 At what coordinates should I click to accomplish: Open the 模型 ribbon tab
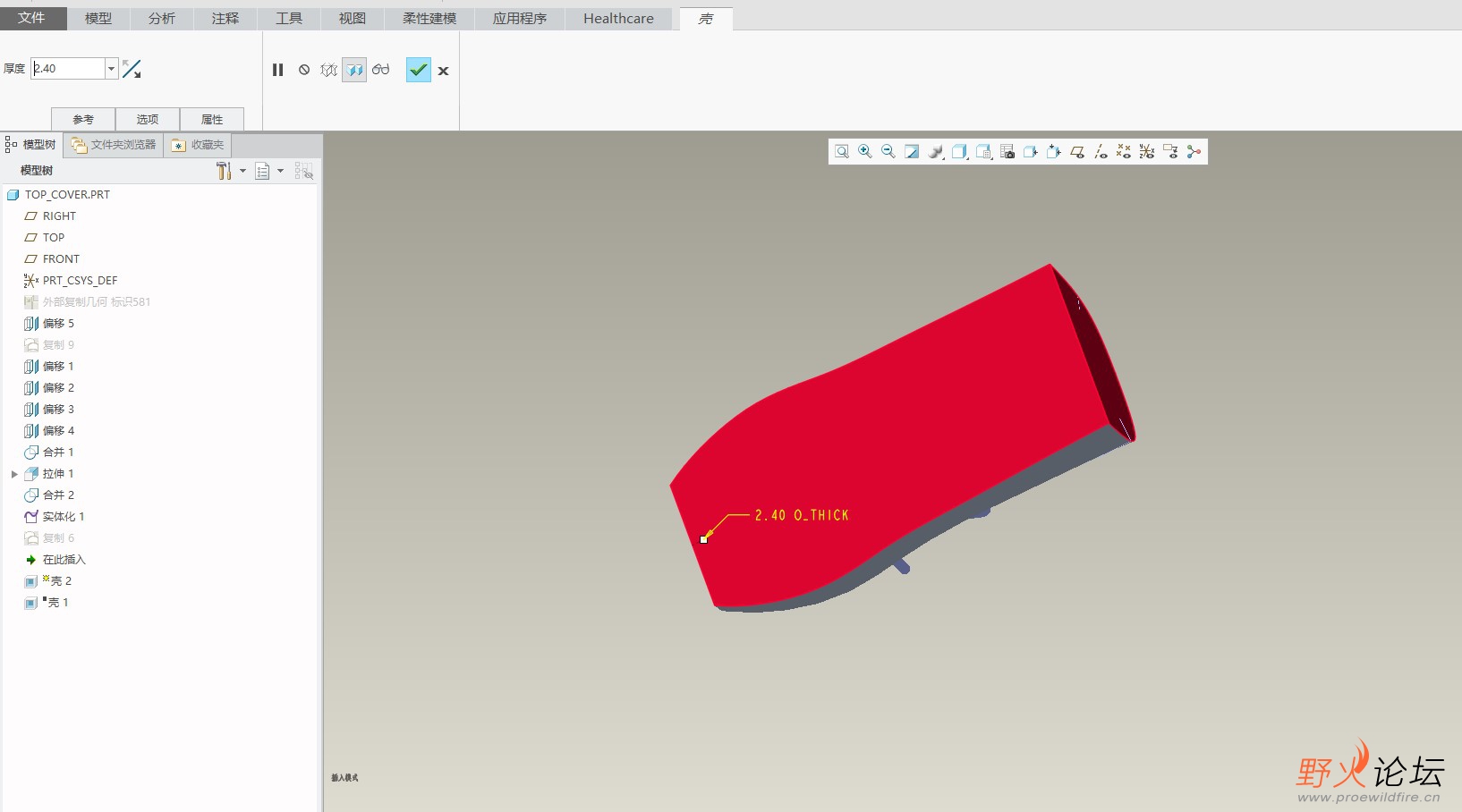click(98, 19)
